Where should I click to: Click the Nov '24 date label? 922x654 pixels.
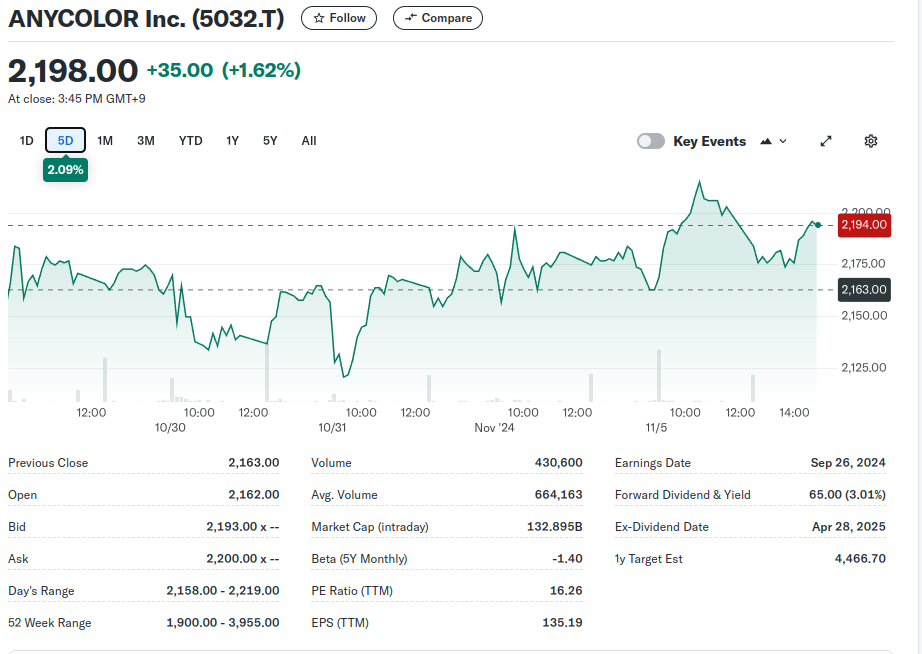click(x=494, y=428)
